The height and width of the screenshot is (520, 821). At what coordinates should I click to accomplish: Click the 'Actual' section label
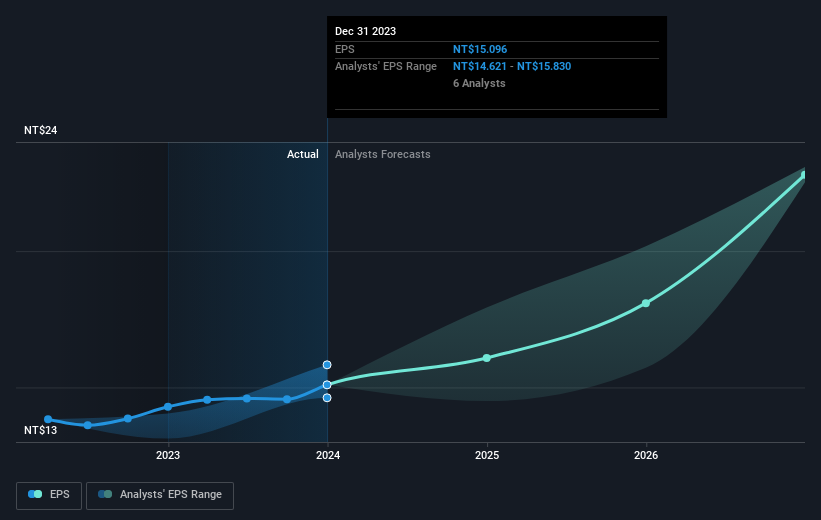pos(303,154)
